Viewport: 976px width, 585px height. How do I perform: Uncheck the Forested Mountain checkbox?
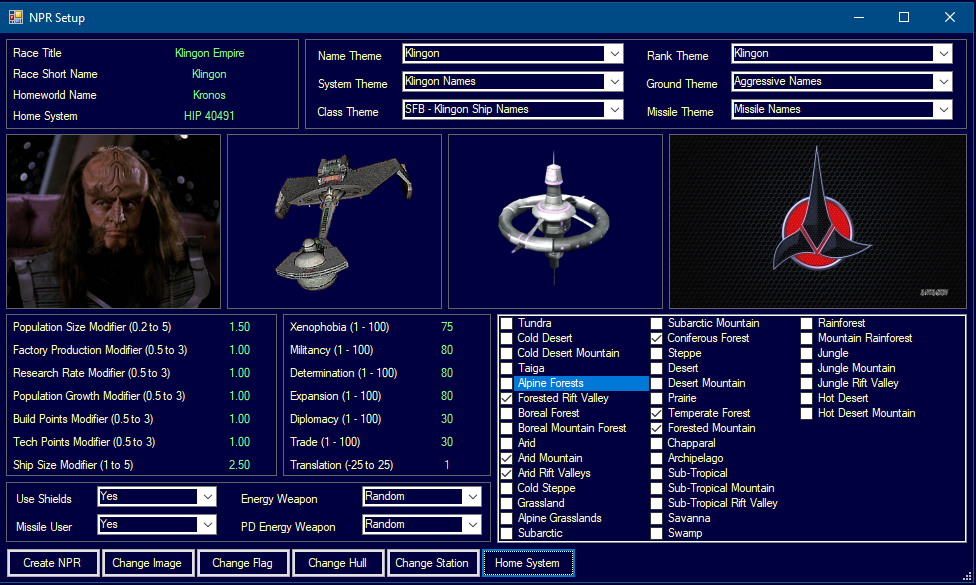pyautogui.click(x=656, y=428)
